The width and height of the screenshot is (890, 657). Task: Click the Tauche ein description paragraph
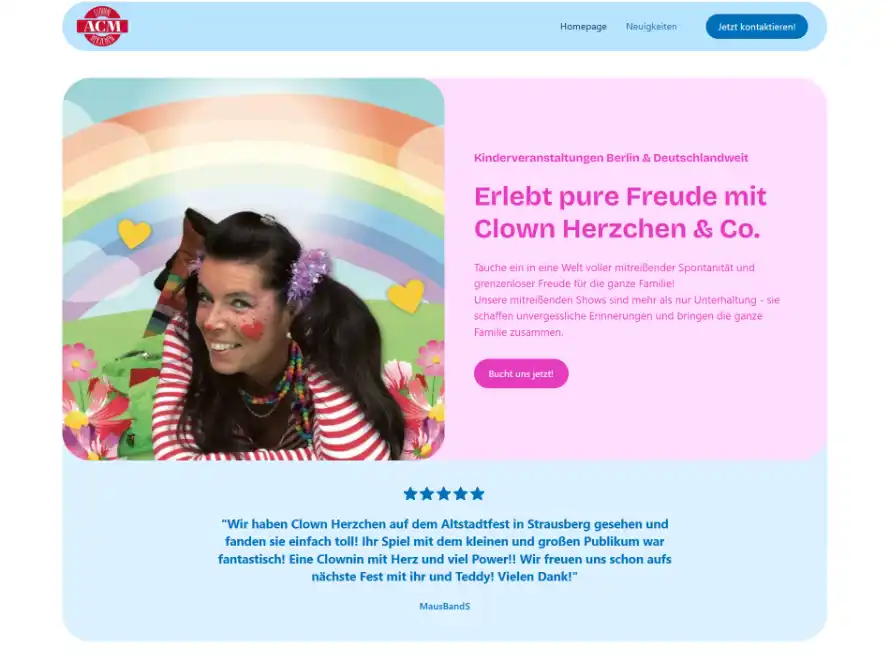tap(627, 300)
